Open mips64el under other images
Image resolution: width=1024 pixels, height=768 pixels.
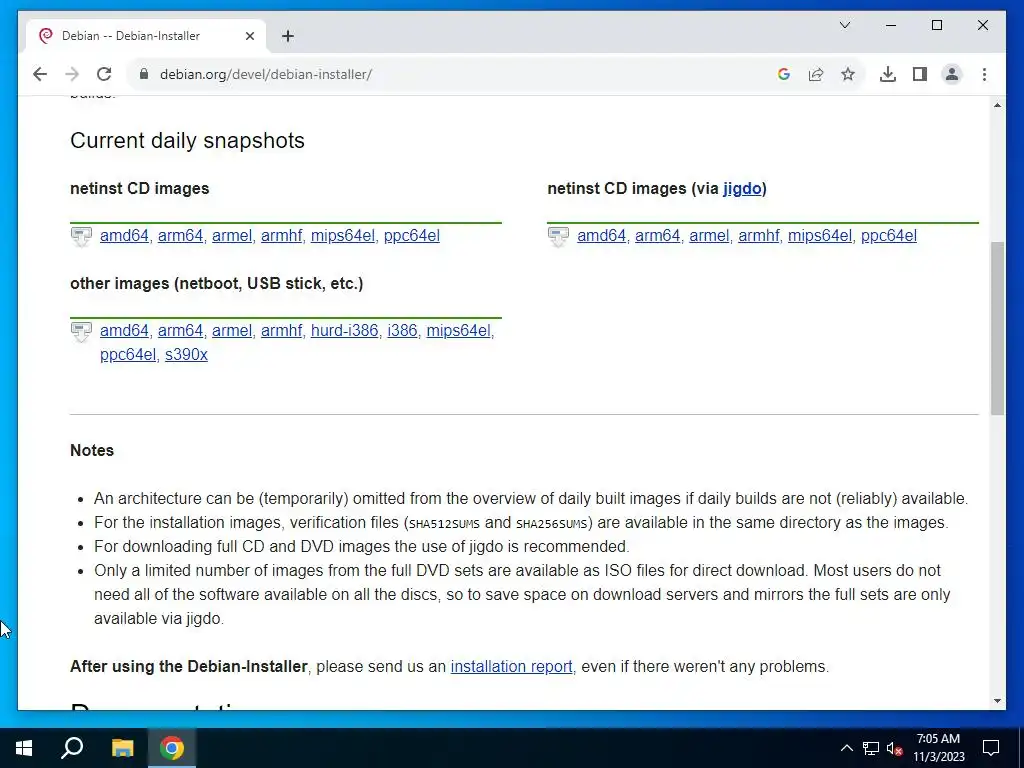tap(458, 330)
